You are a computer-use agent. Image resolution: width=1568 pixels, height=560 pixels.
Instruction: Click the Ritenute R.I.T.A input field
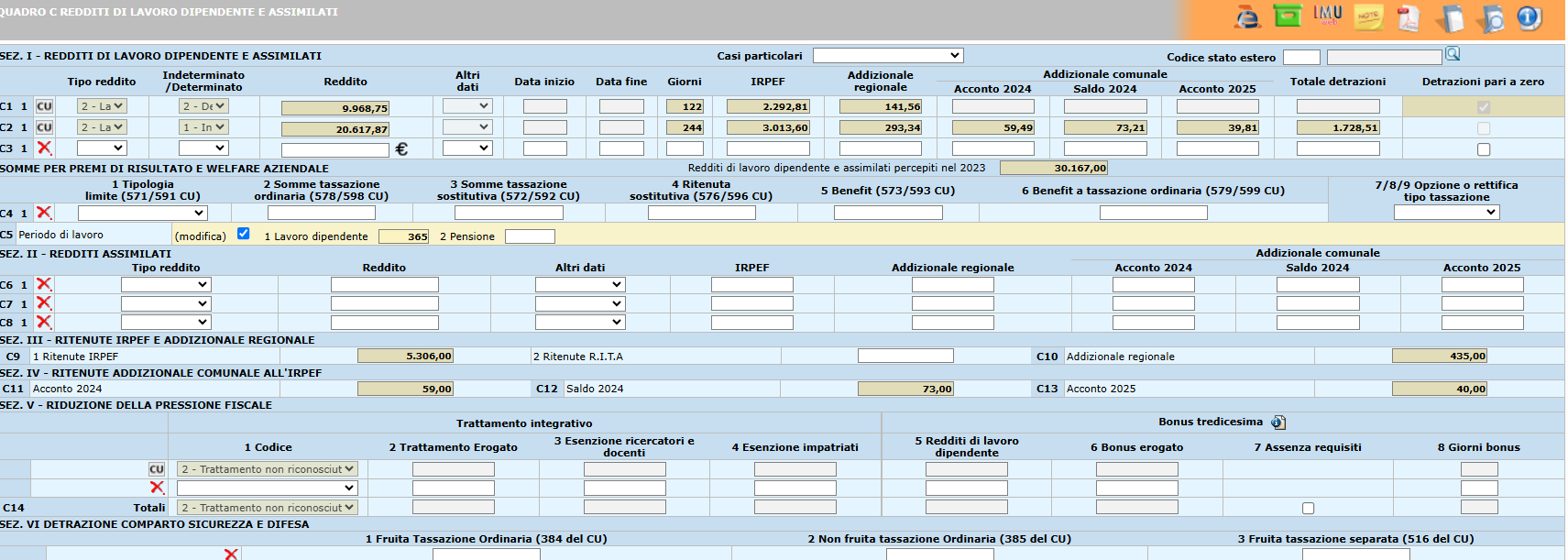pyautogui.click(x=905, y=356)
